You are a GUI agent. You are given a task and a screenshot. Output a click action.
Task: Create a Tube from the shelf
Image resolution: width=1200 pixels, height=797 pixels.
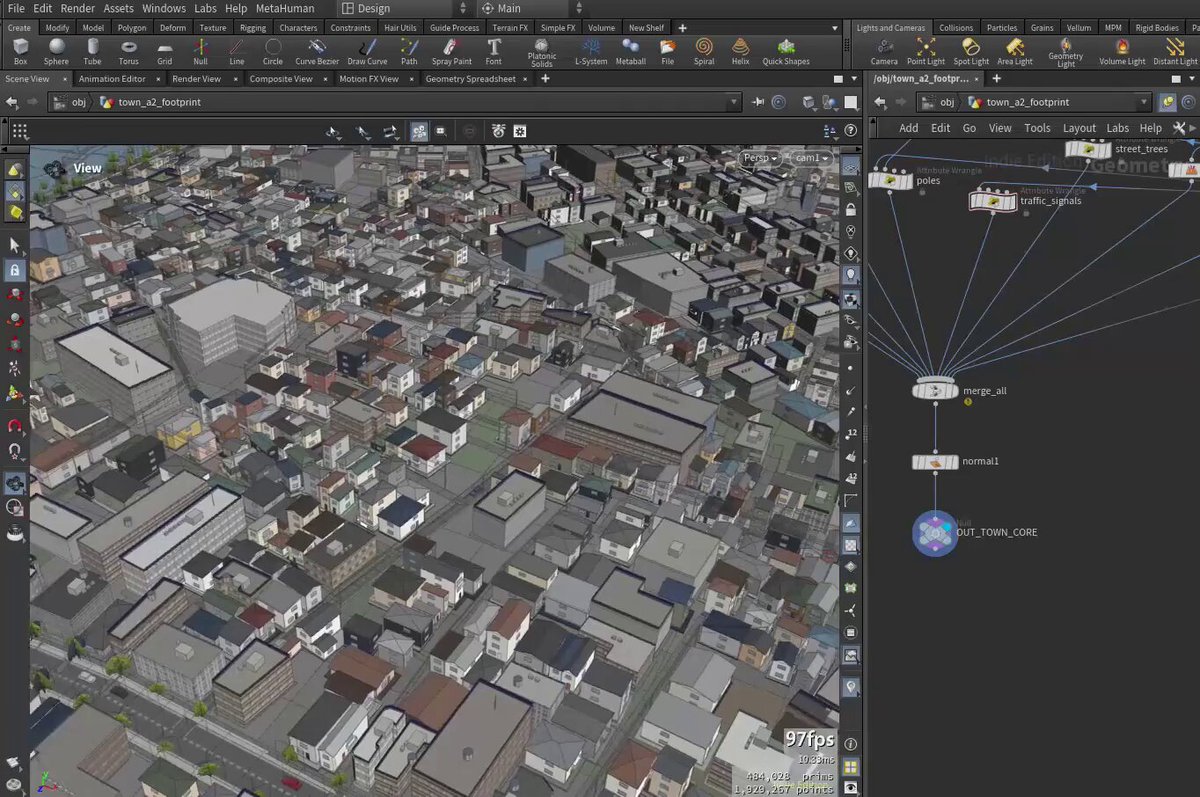pos(92,51)
